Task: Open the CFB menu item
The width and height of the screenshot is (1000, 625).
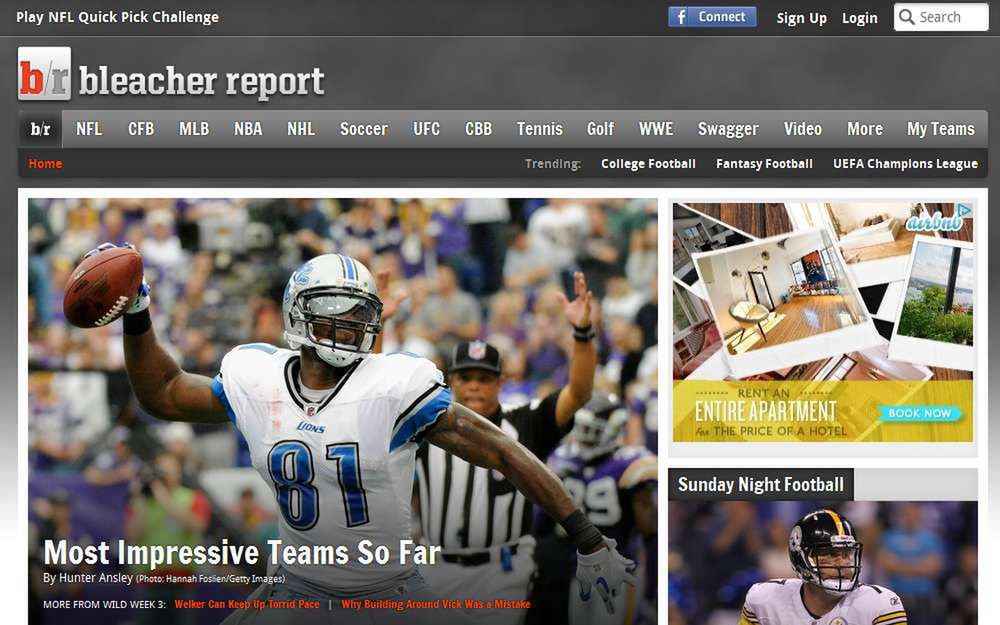Action: pyautogui.click(x=141, y=129)
